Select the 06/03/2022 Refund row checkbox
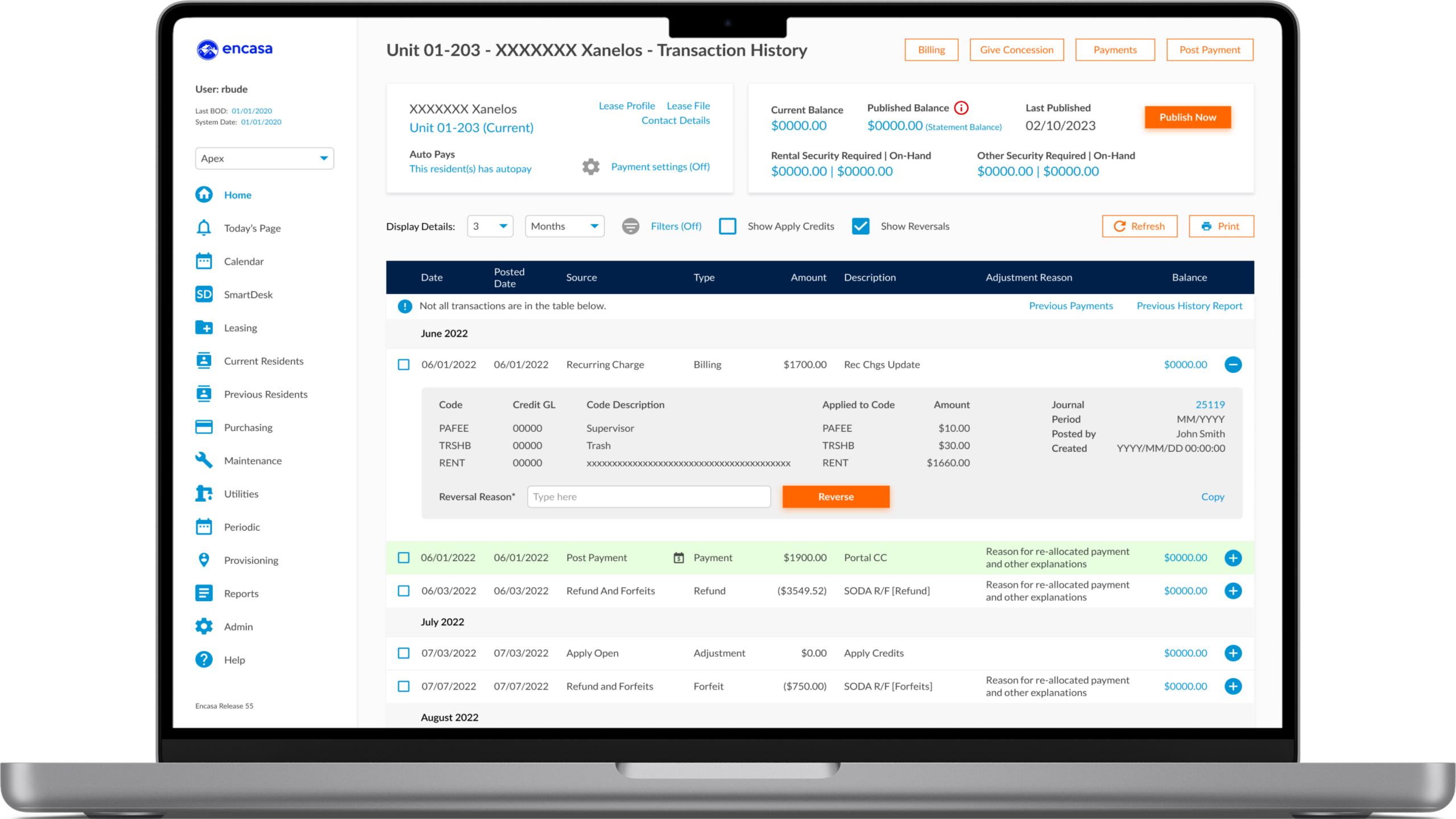 (x=404, y=591)
